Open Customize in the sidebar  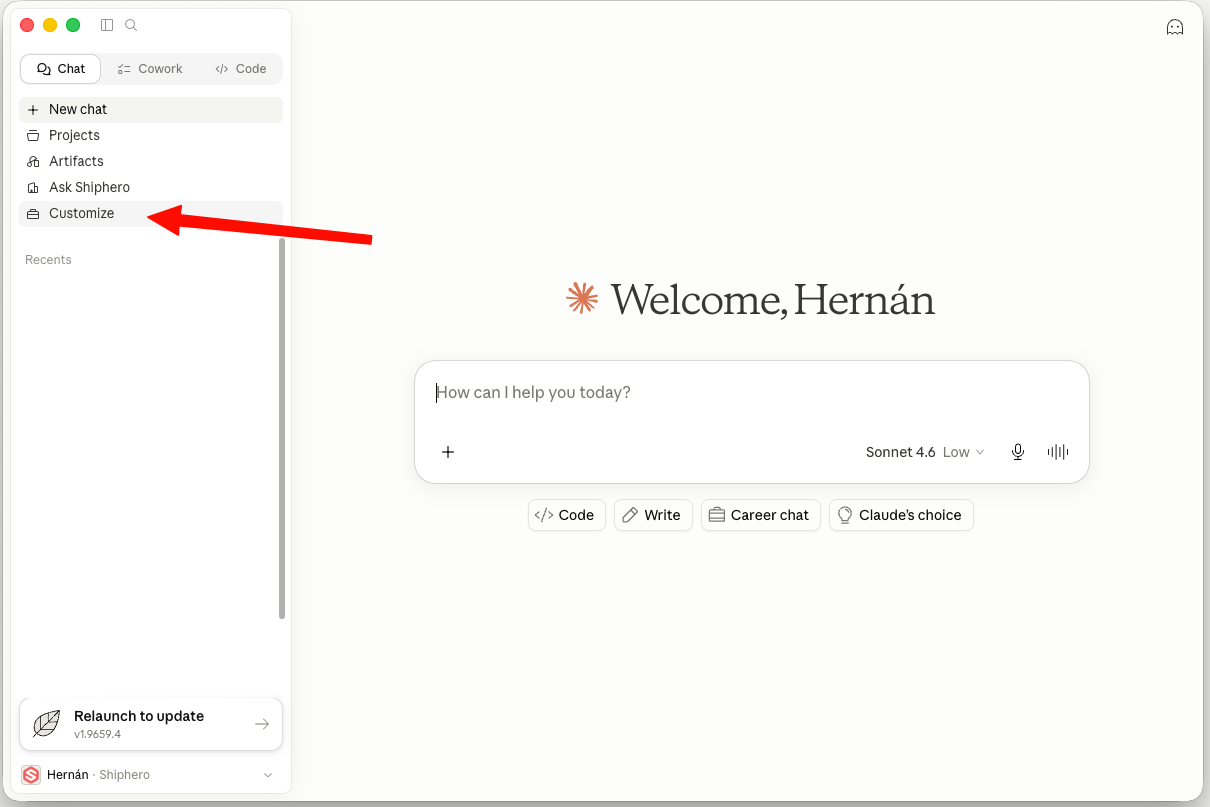pos(151,214)
